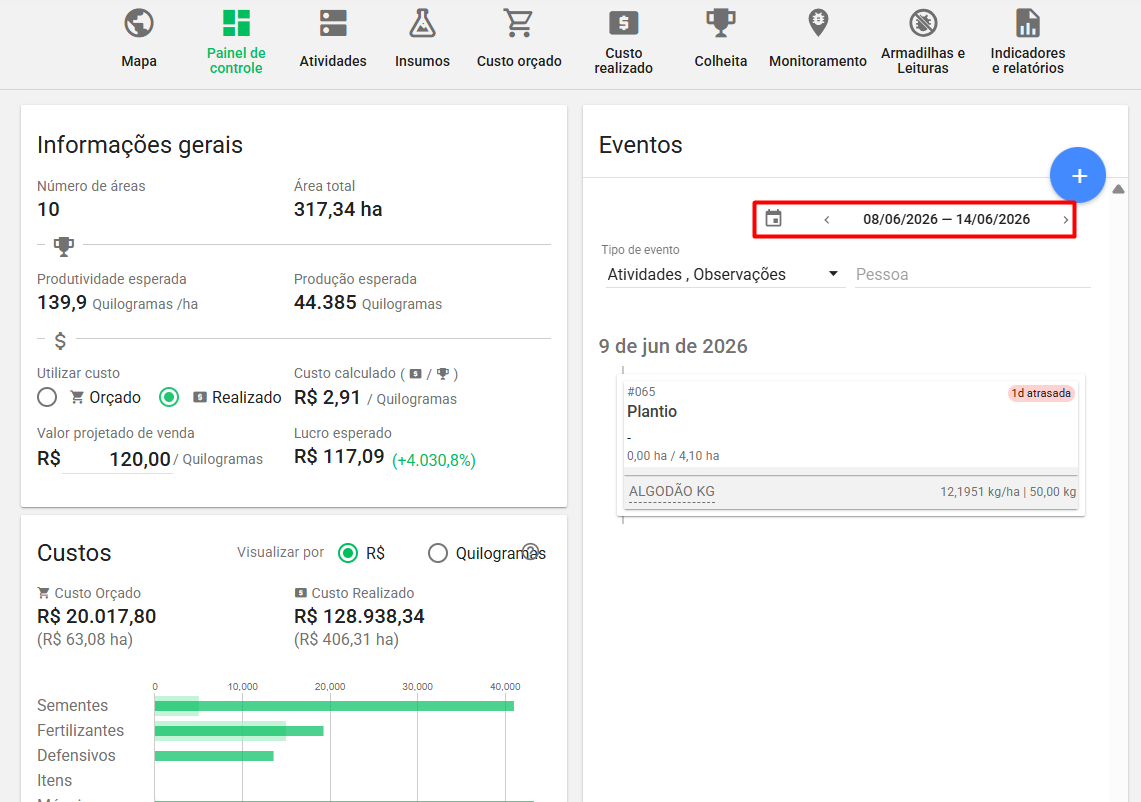Image resolution: width=1141 pixels, height=802 pixels.
Task: Click the help icon beside Quilogramas in Custos
Action: coord(531,551)
